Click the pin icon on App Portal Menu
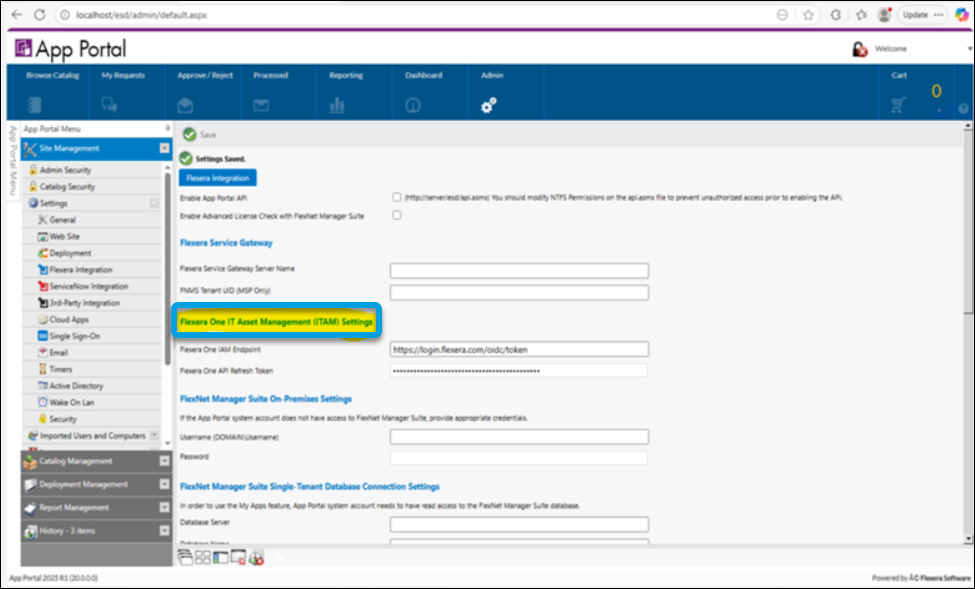Screen dimensions: 975x589 [x=167, y=129]
